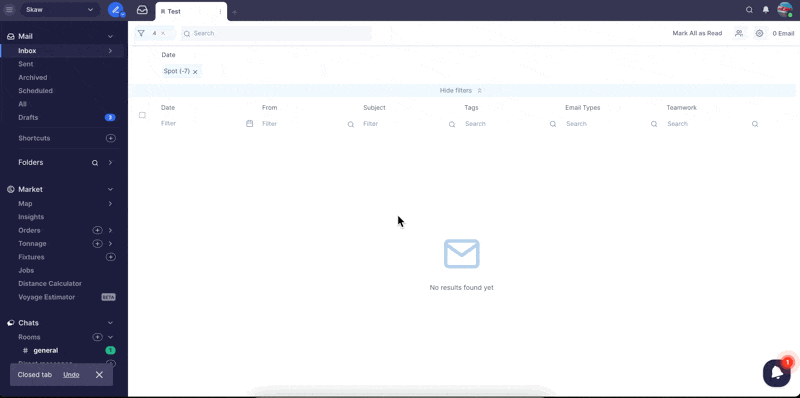Collapse the Market section chevron
Screen dimensions: 800x398
tap(110, 189)
